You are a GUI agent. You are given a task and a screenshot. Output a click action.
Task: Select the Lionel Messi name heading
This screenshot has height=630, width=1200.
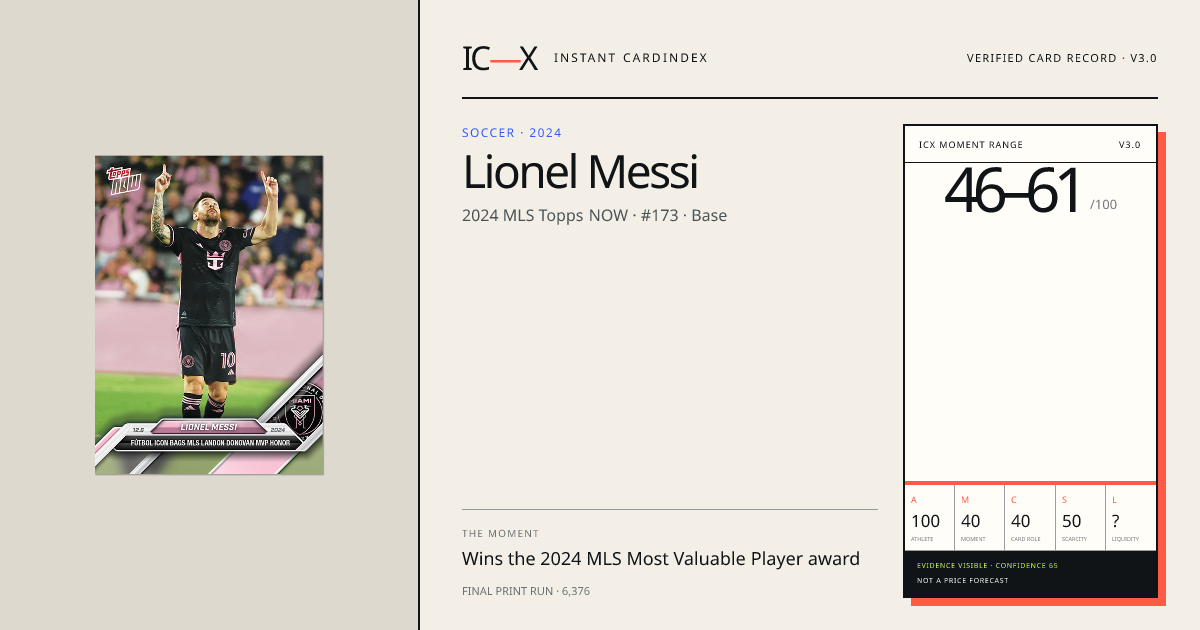580,172
